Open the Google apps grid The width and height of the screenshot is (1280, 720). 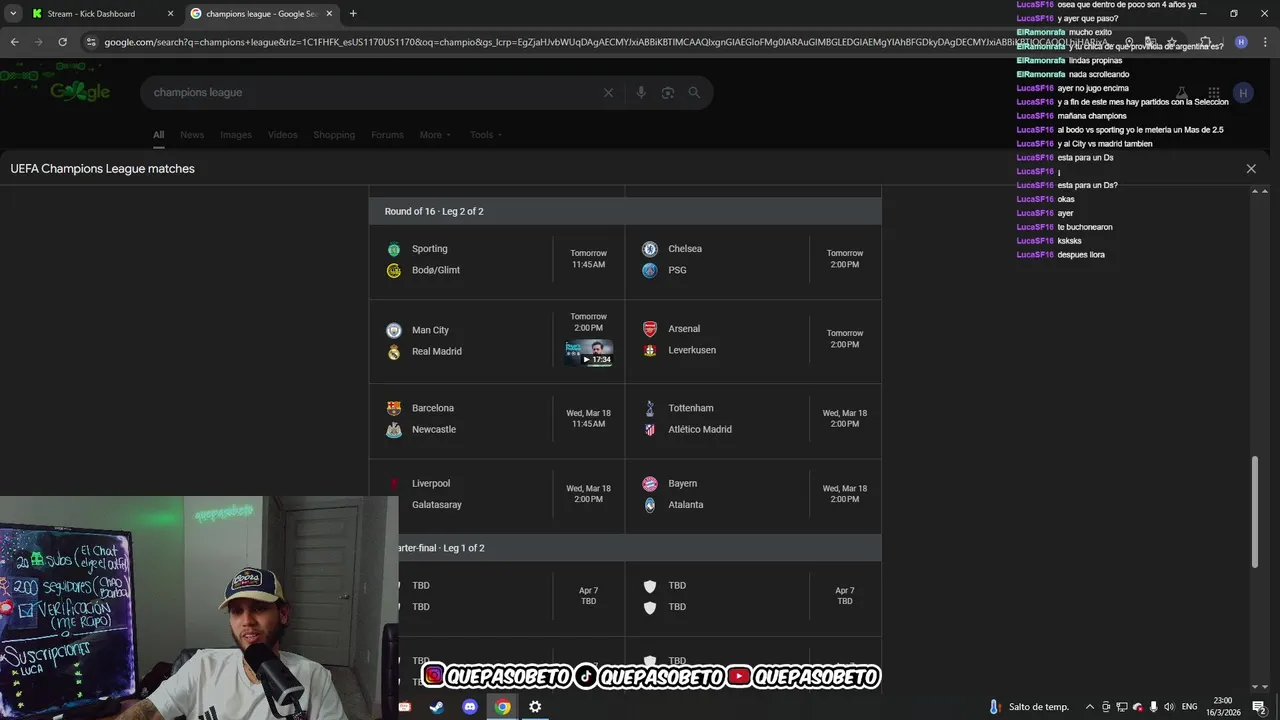(1213, 93)
